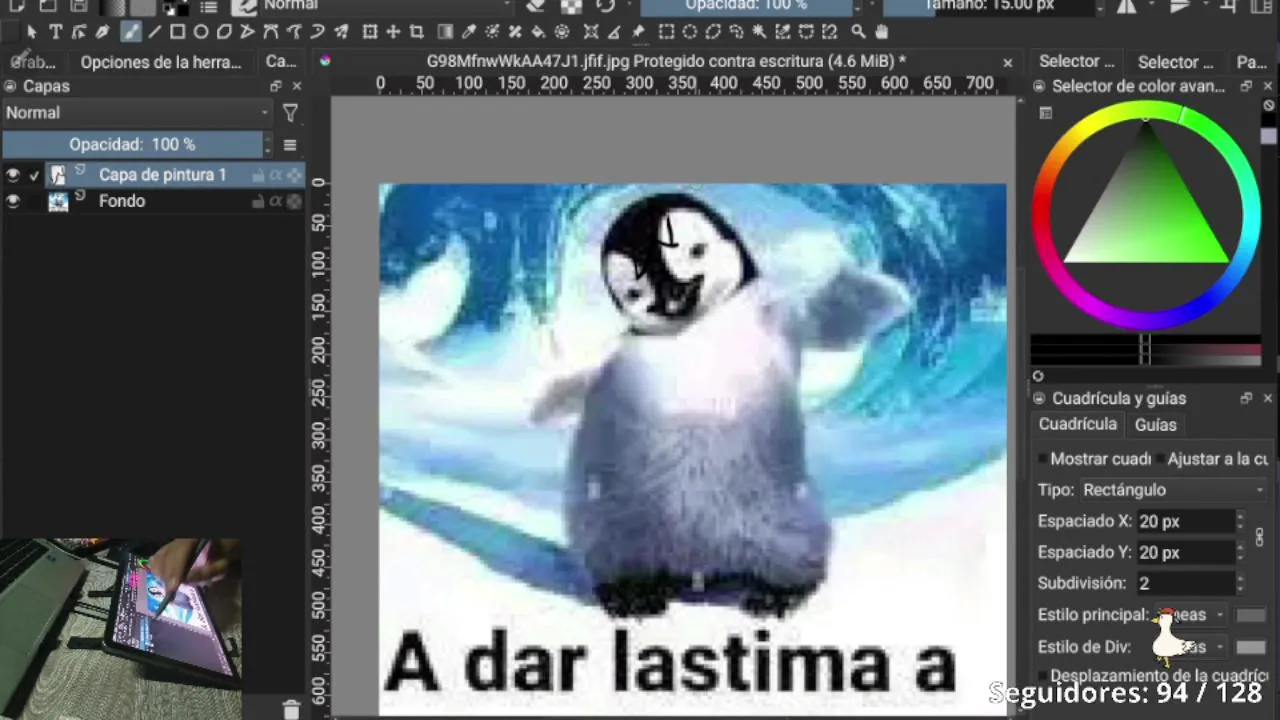Viewport: 1280px width, 720px height.
Task: Select the Zoom magnifier tool
Action: (857, 32)
